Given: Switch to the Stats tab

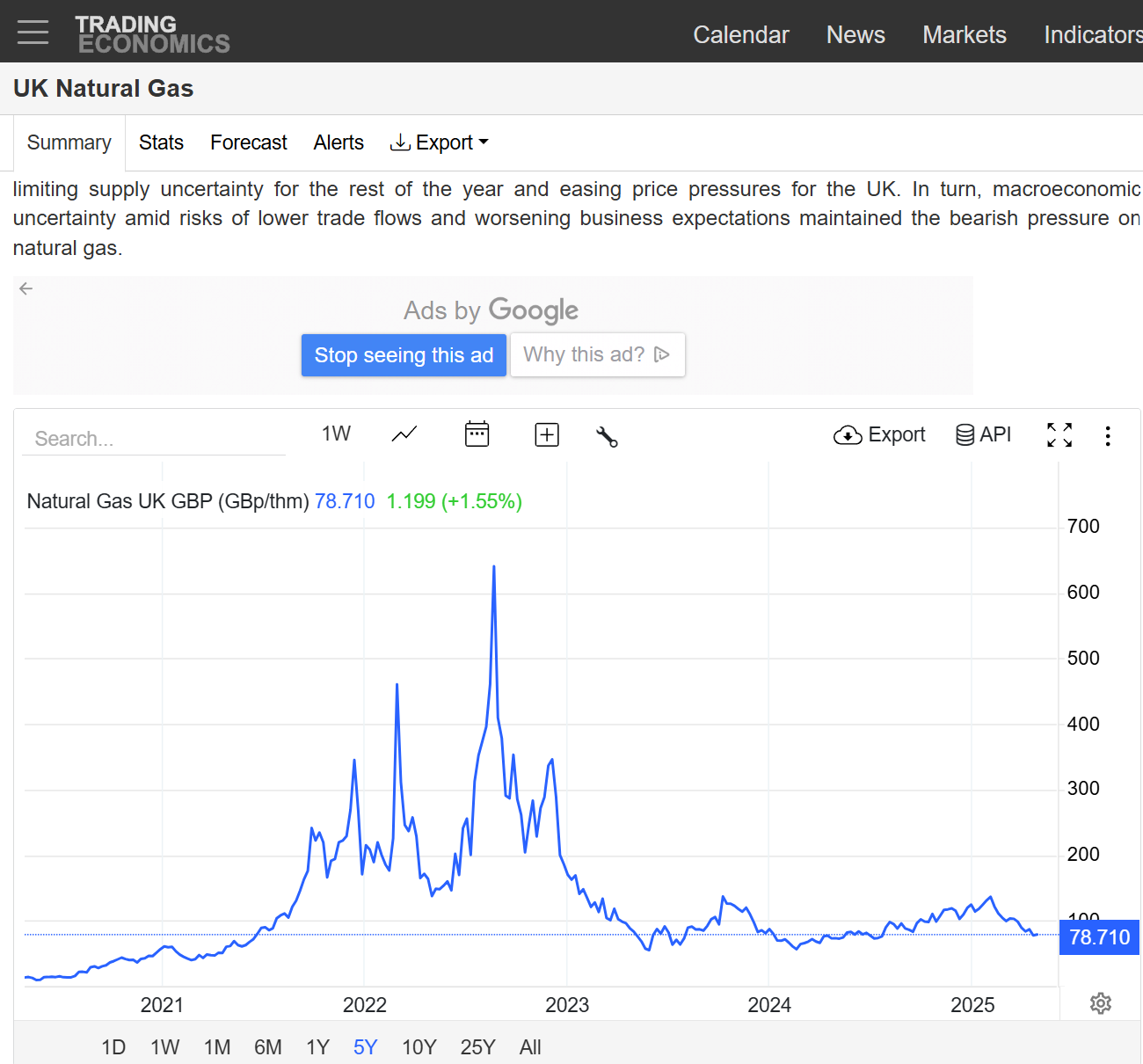Looking at the screenshot, I should pyautogui.click(x=161, y=142).
